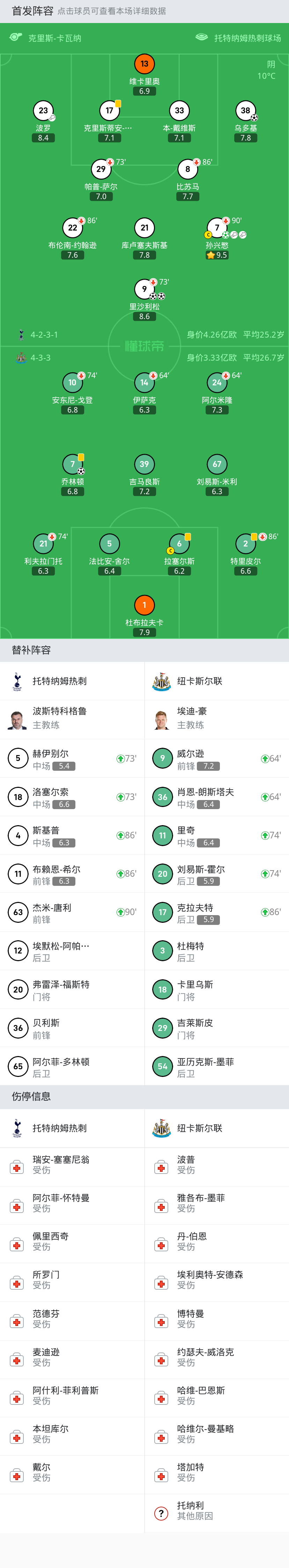The height and width of the screenshot is (1568, 289).
Task: Open substitute 威尔逊 number 9 row
Action: 217,759
